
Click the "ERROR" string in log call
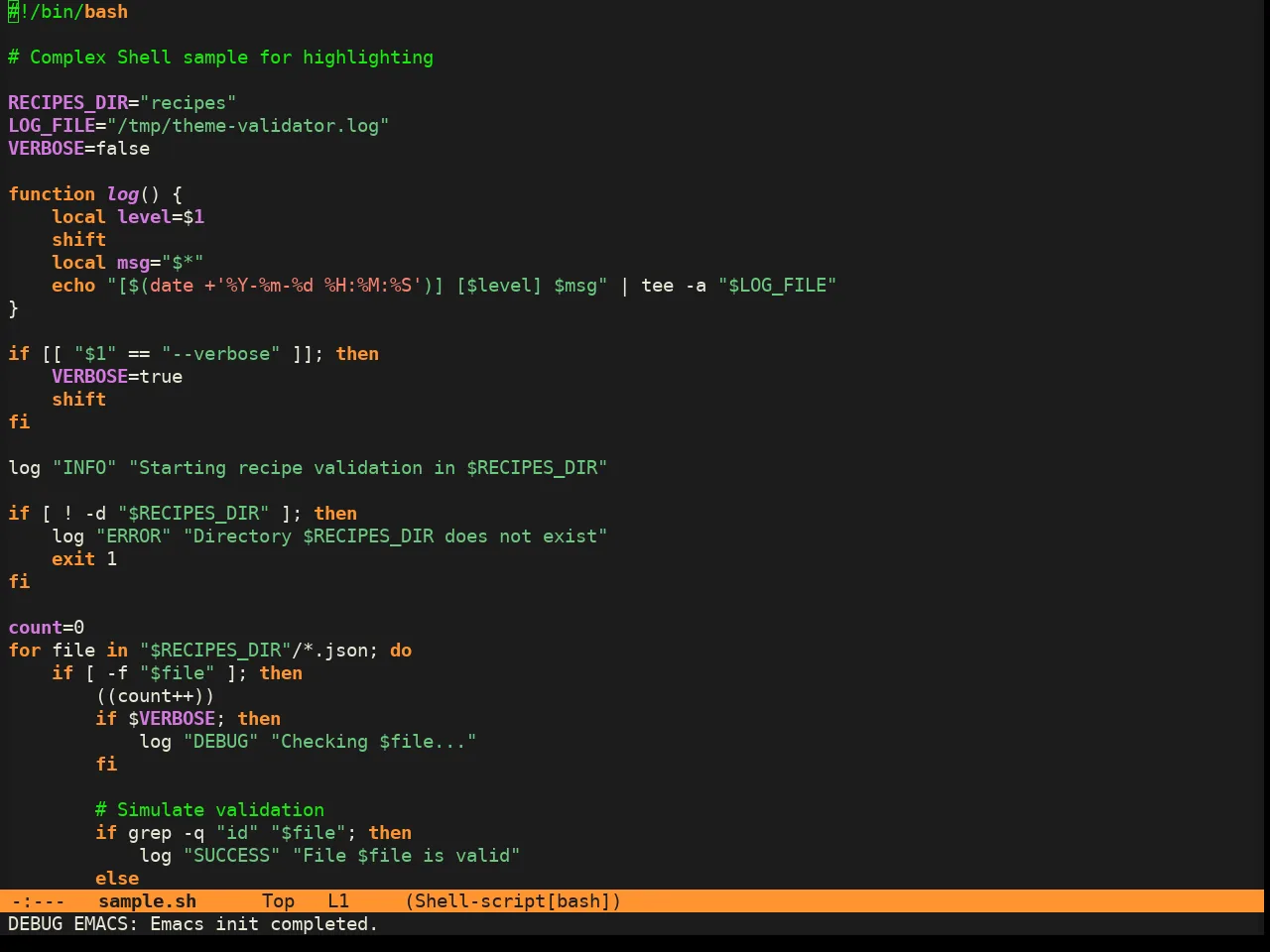click(133, 536)
